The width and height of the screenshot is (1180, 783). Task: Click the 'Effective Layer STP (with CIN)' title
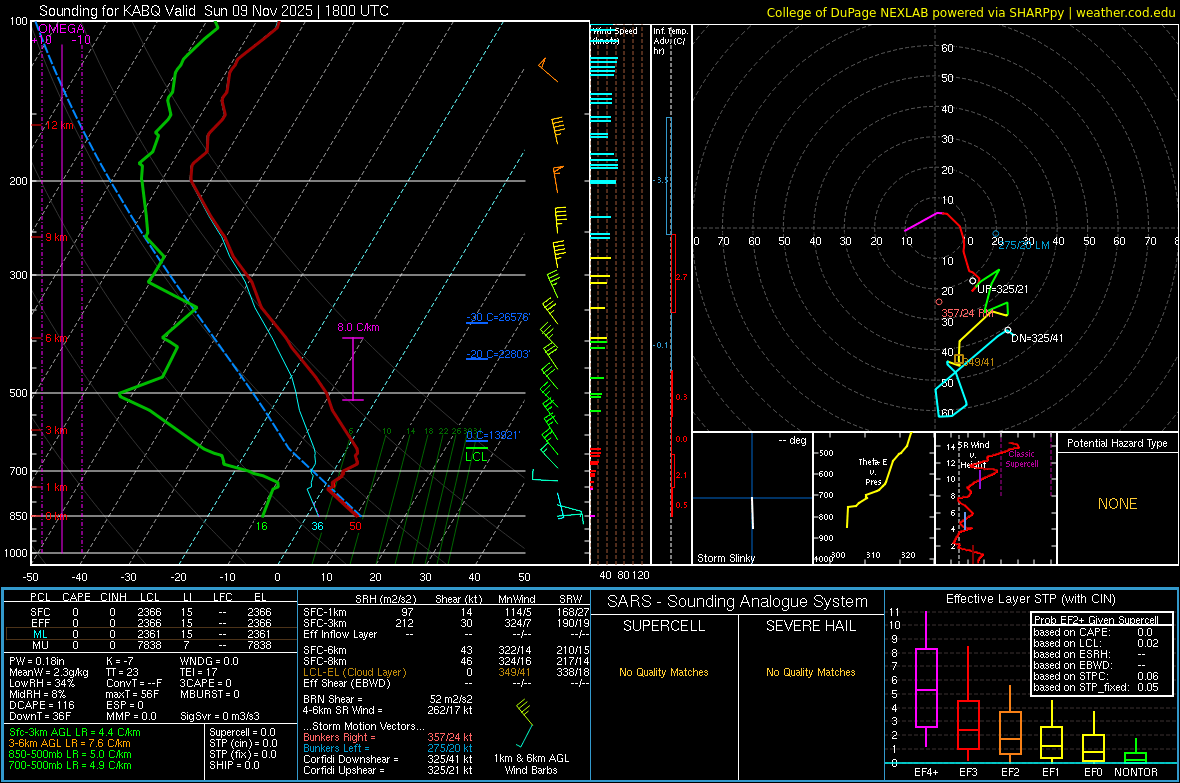1030,599
